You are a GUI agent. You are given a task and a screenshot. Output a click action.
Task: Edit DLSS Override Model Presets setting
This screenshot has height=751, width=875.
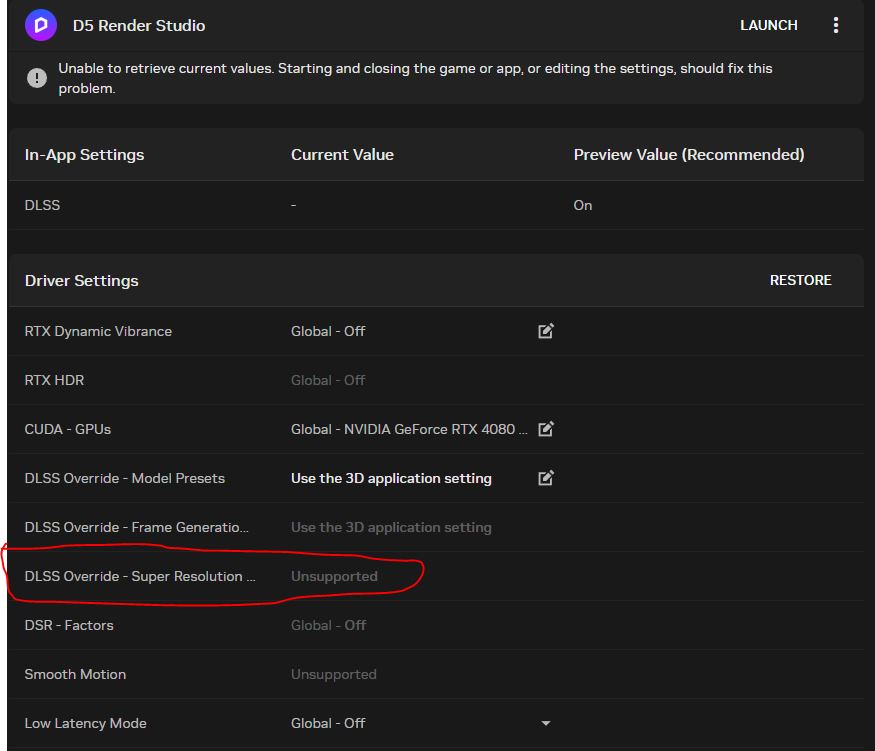click(x=546, y=478)
